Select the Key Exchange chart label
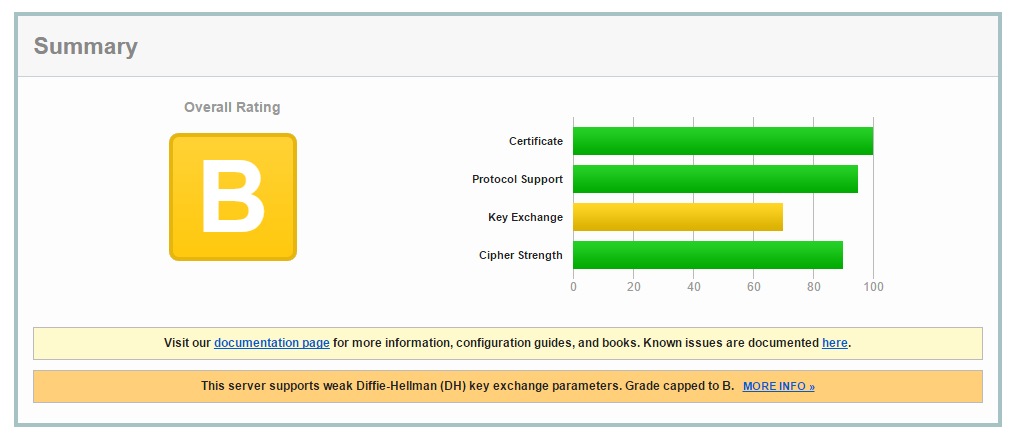 pyautogui.click(x=525, y=217)
